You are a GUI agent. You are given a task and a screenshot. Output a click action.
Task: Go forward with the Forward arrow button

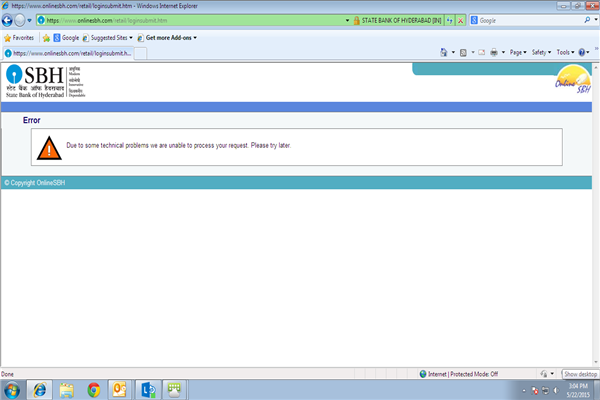click(20, 20)
